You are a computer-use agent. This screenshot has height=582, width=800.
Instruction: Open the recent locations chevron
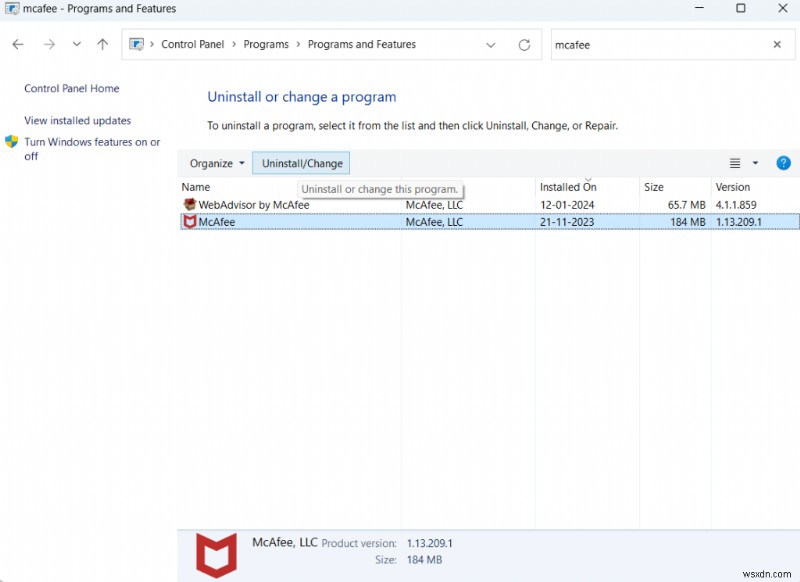pyautogui.click(x=77, y=44)
